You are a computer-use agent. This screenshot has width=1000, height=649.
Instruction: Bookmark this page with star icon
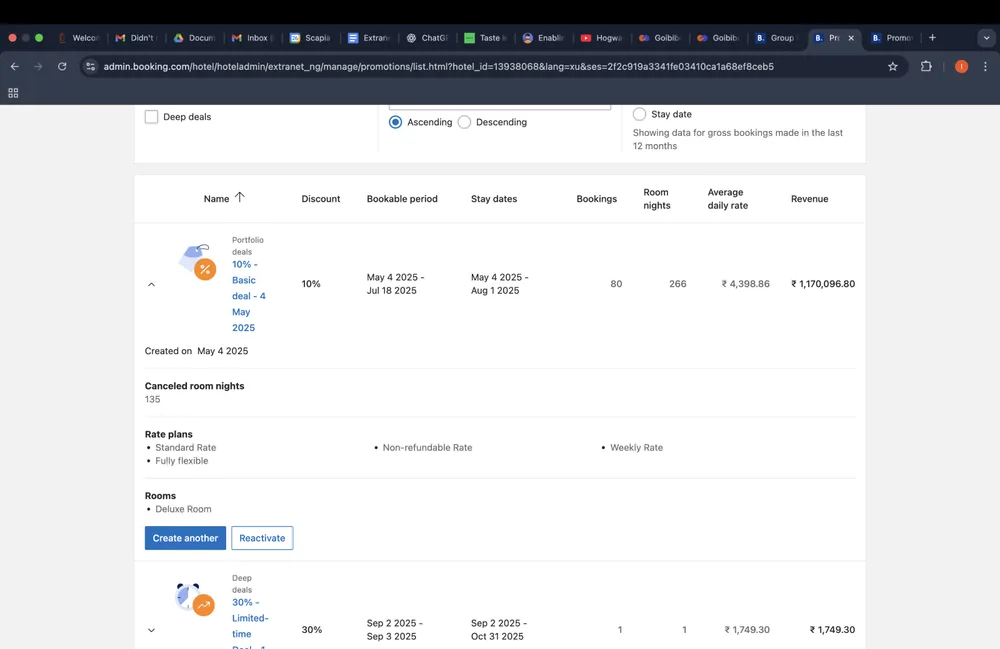pos(893,66)
